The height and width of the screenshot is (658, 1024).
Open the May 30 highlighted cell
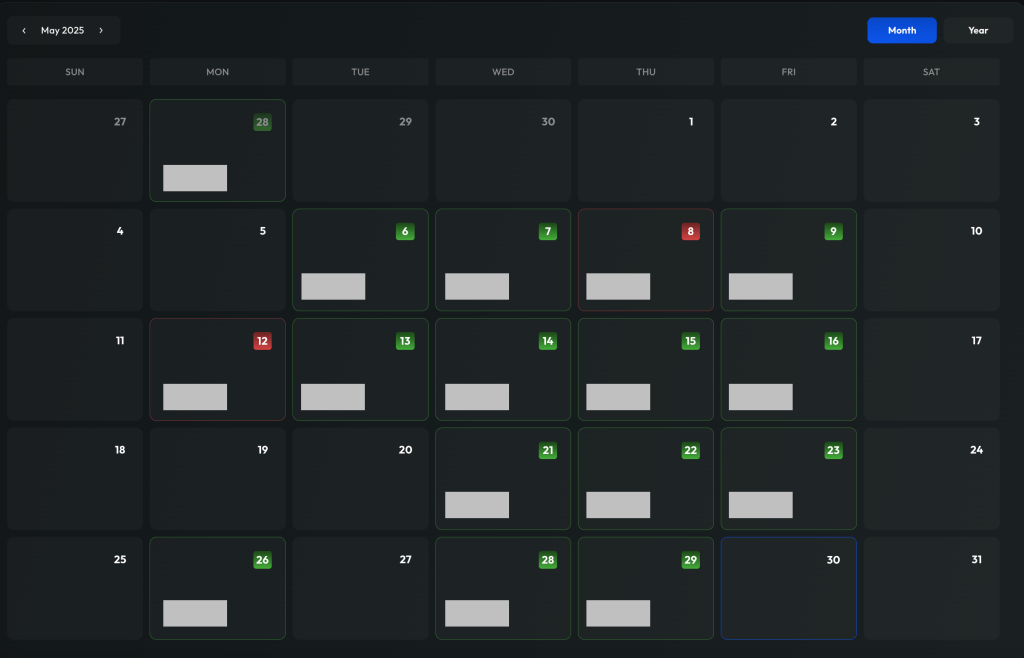pos(788,588)
